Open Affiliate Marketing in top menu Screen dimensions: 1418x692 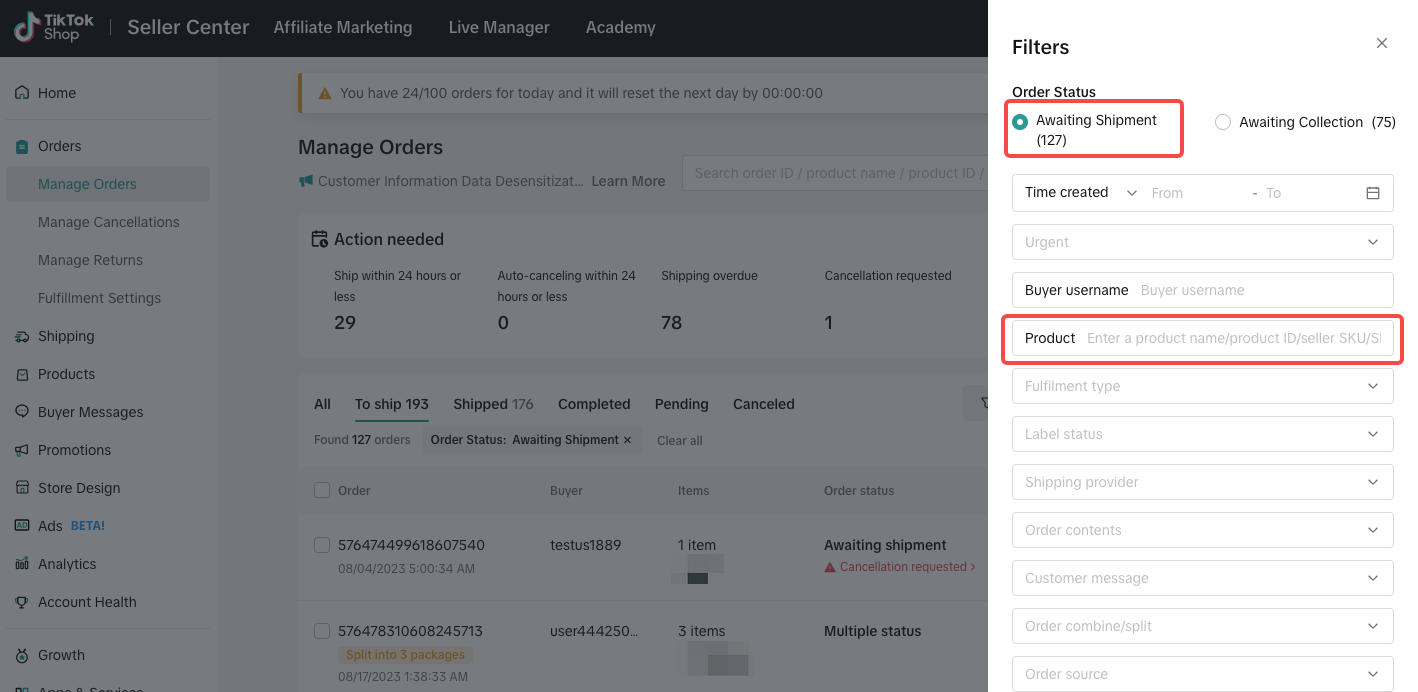click(343, 28)
